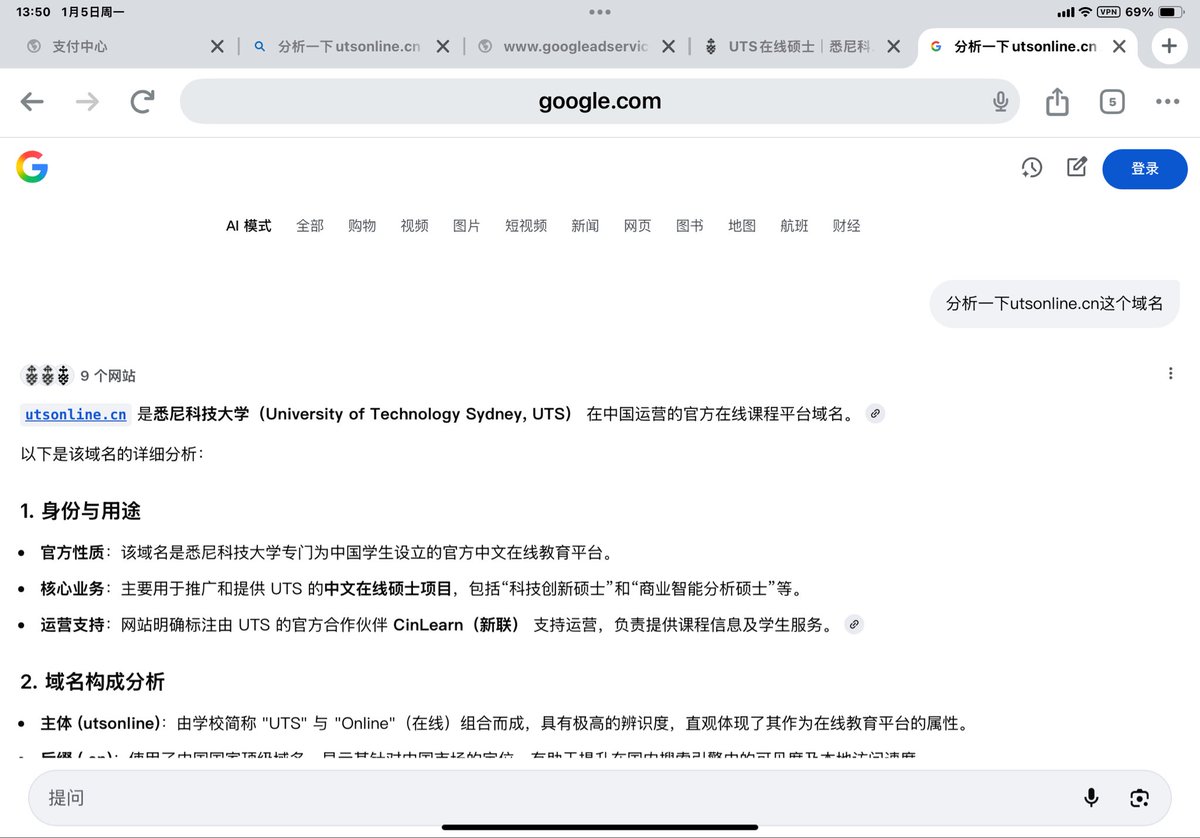Tap the battery indicator in status bar
This screenshot has height=838, width=1200.
point(1171,12)
